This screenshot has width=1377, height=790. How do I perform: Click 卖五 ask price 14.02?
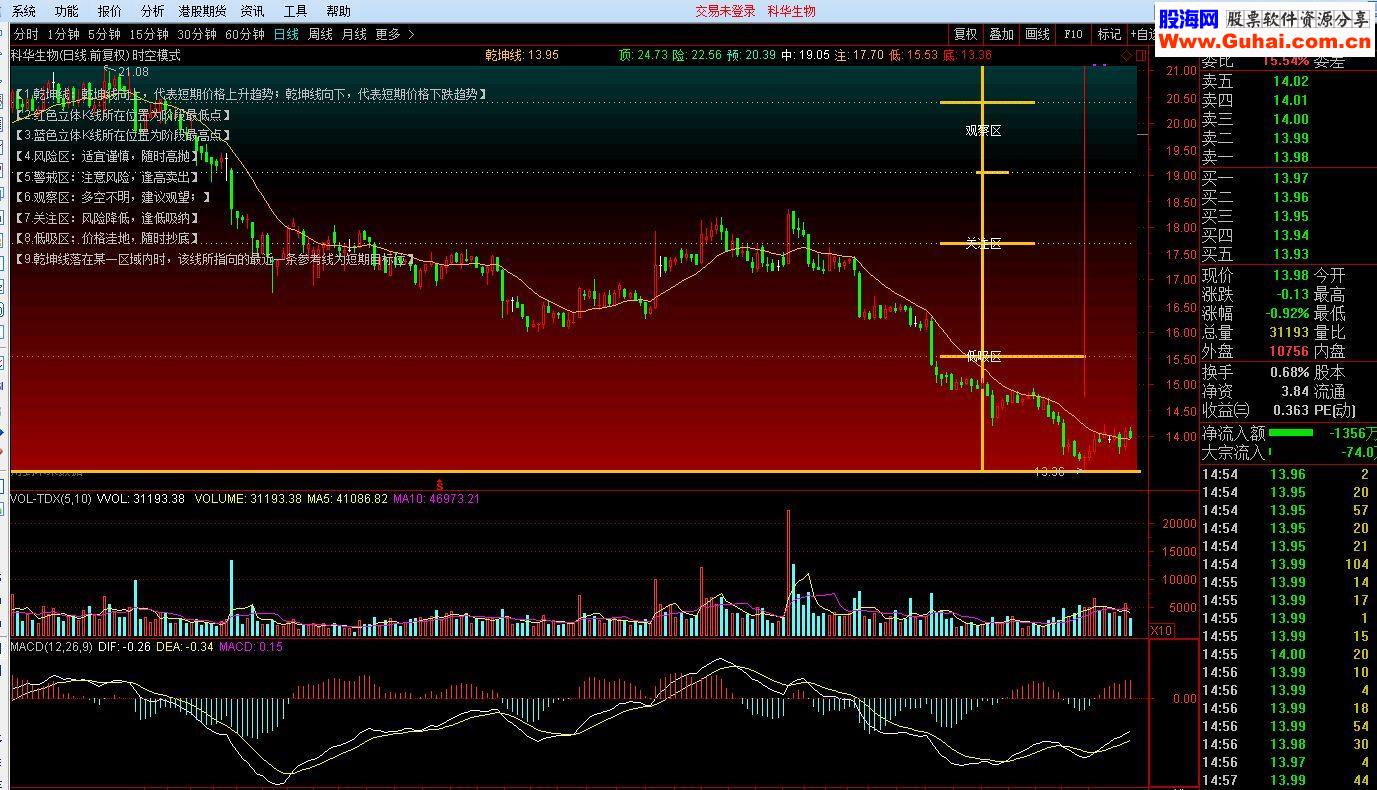click(x=1291, y=81)
